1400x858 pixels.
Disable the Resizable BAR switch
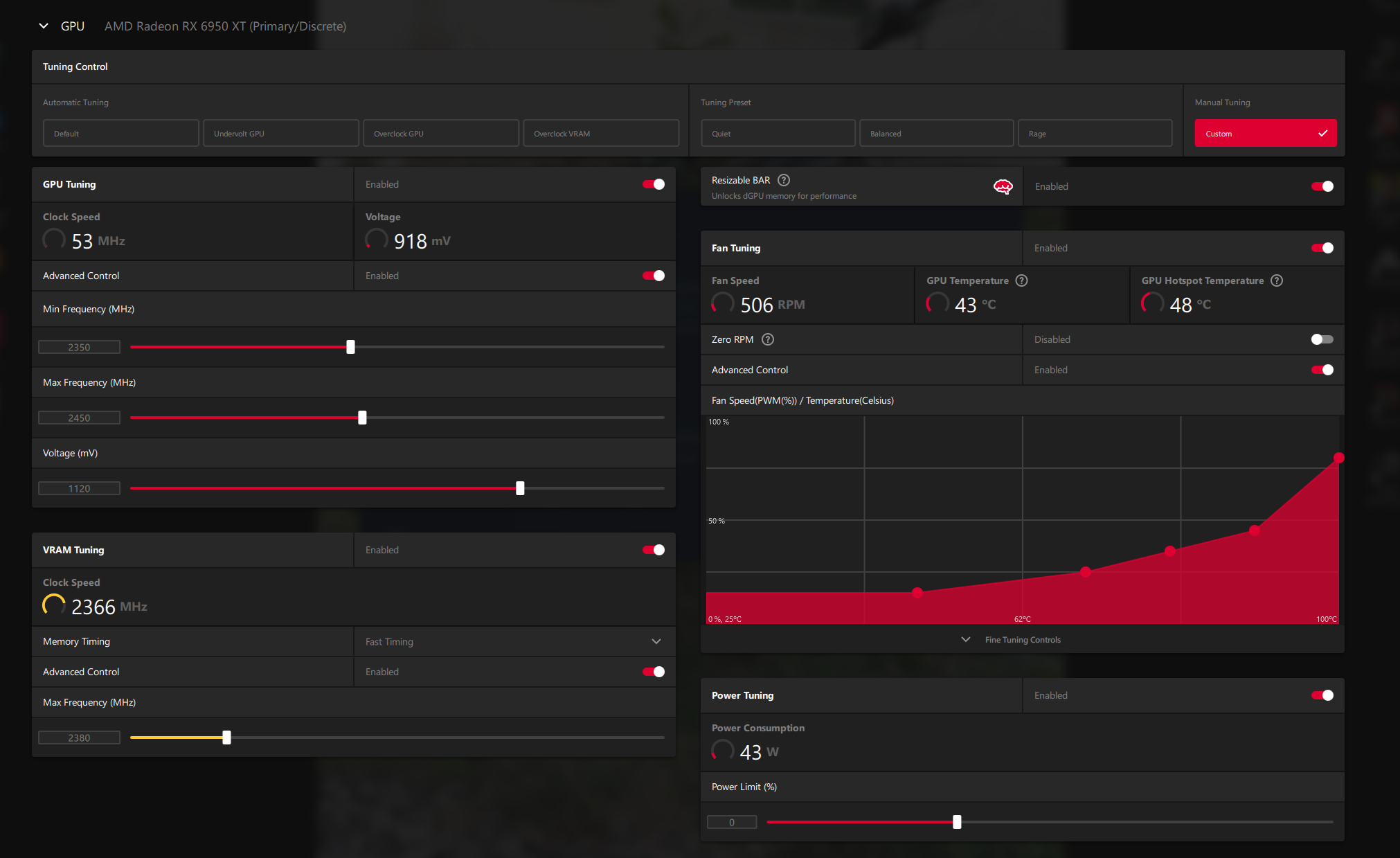tap(1322, 186)
